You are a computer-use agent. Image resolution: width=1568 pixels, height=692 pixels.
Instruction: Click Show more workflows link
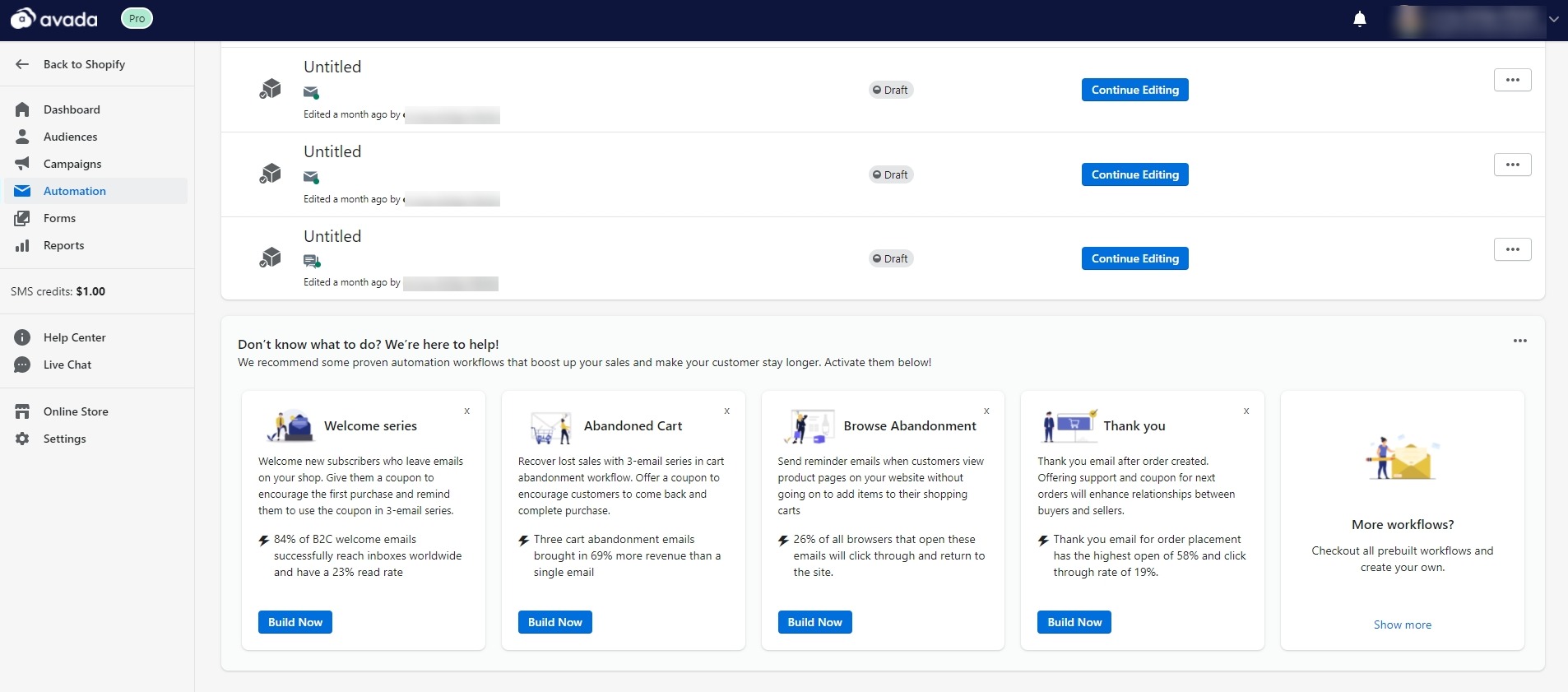click(1402, 625)
